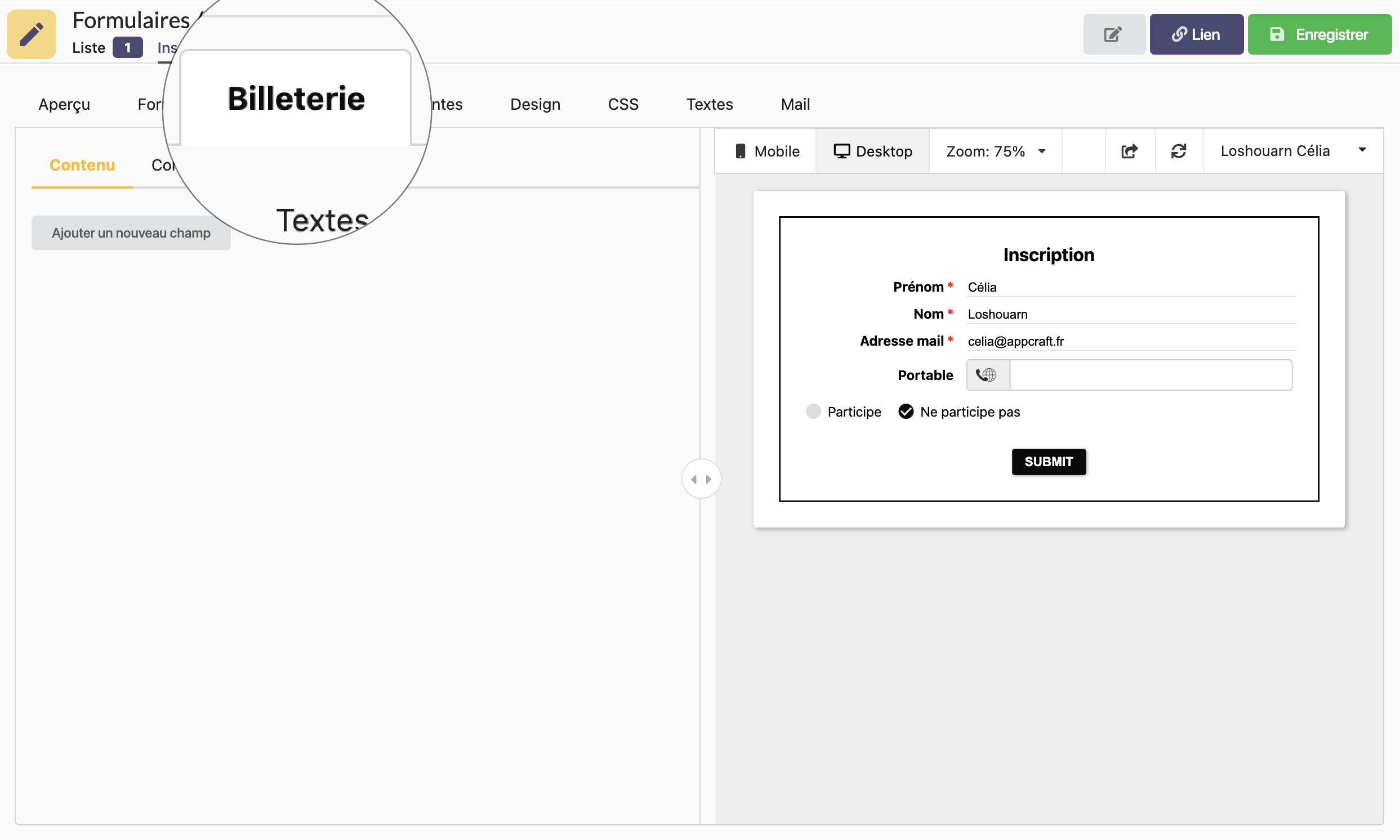Switch preview to Desktop view

[x=872, y=151]
